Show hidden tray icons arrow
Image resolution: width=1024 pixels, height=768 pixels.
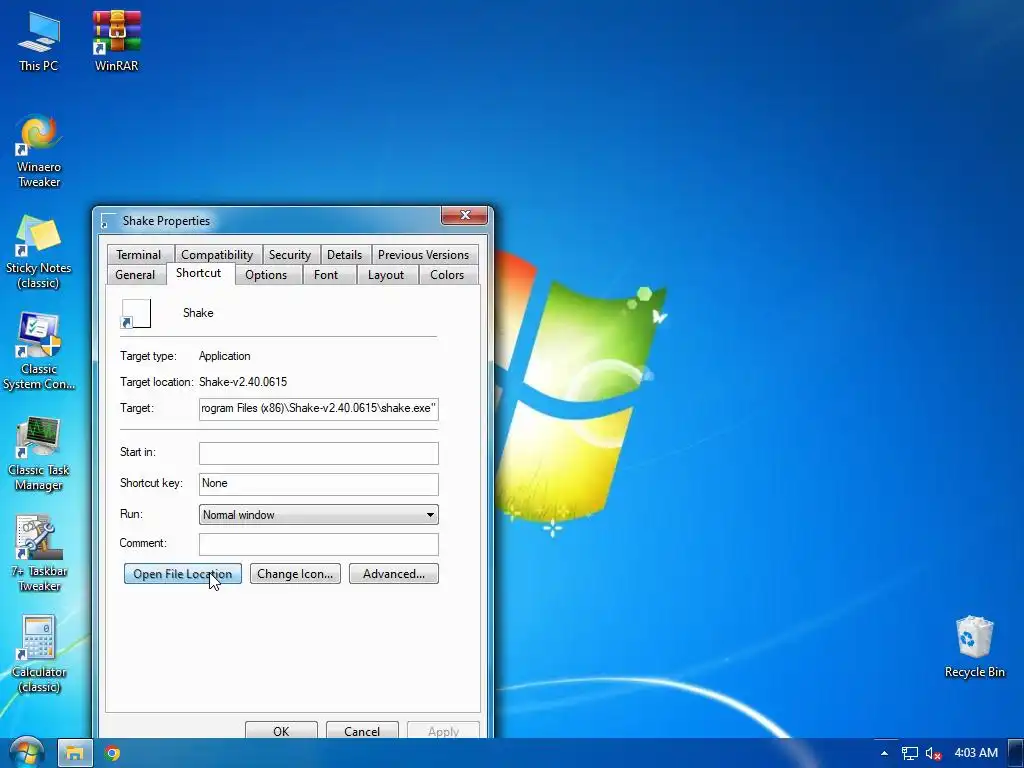pyautogui.click(x=884, y=753)
